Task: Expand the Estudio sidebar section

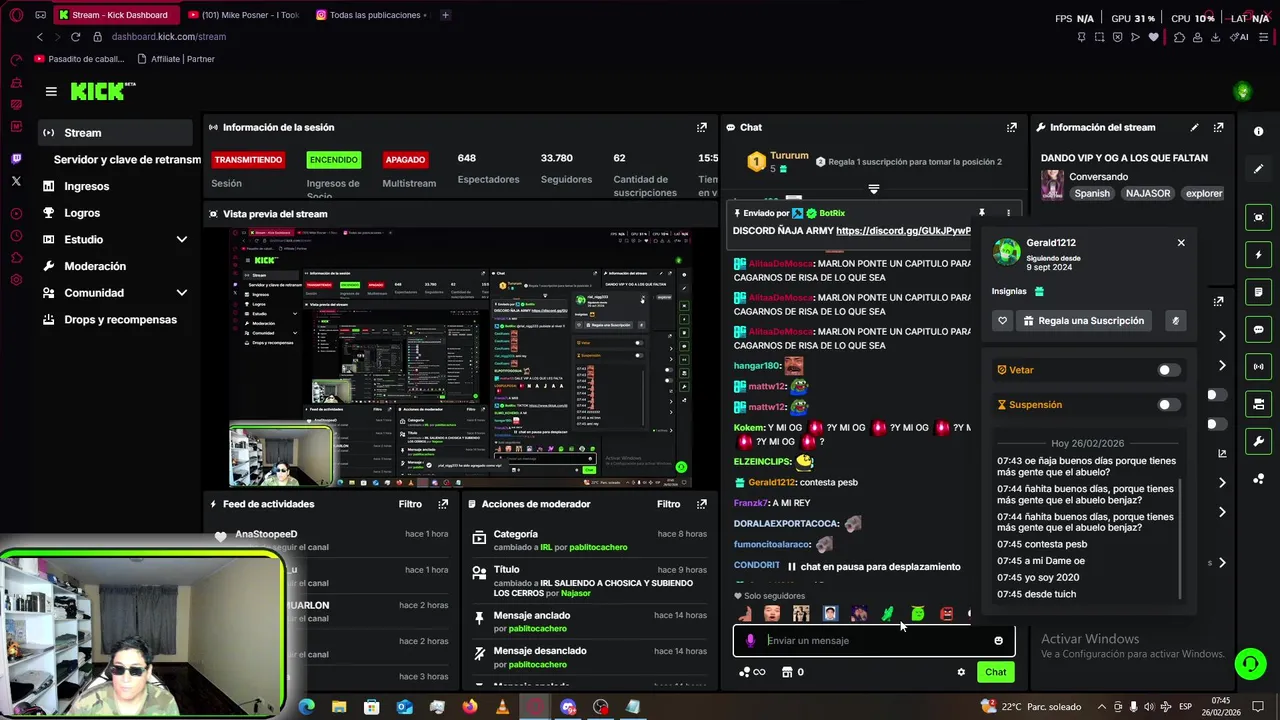Action: coord(181,239)
